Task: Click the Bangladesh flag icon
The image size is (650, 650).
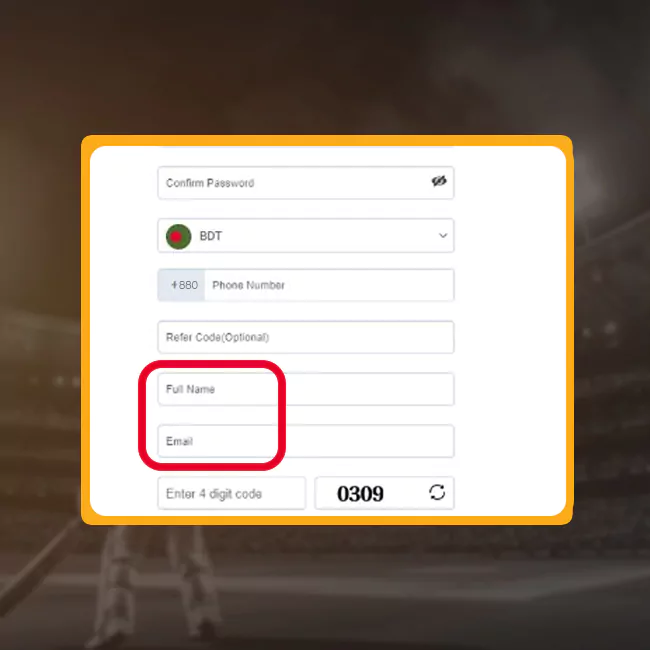Action: click(178, 236)
